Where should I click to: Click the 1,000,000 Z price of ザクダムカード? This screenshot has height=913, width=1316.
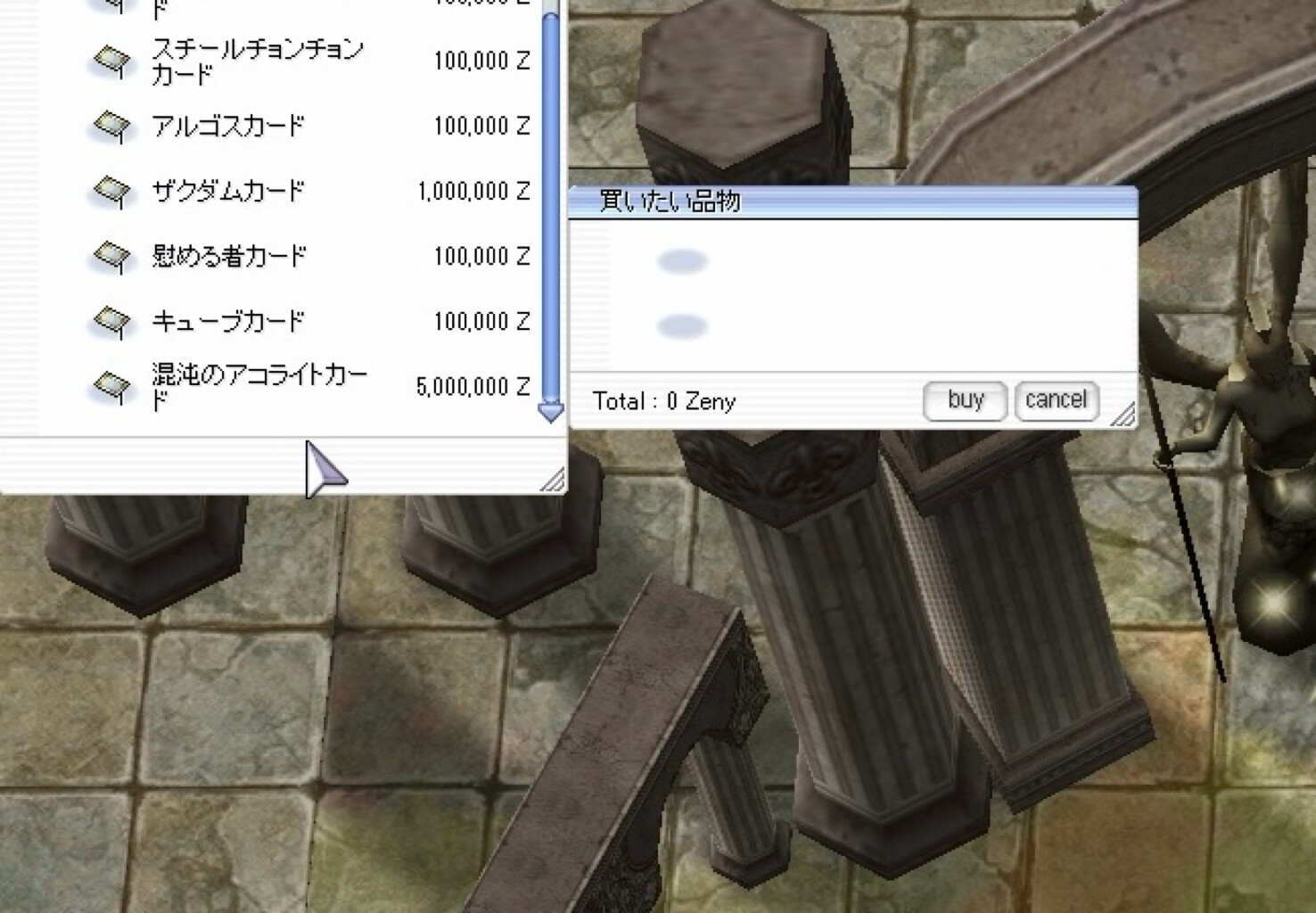[473, 191]
